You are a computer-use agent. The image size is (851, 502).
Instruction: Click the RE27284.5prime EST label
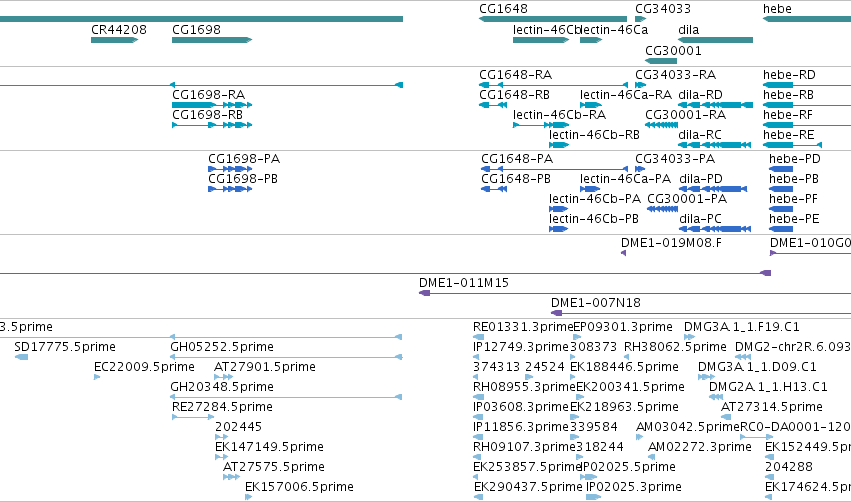223,408
